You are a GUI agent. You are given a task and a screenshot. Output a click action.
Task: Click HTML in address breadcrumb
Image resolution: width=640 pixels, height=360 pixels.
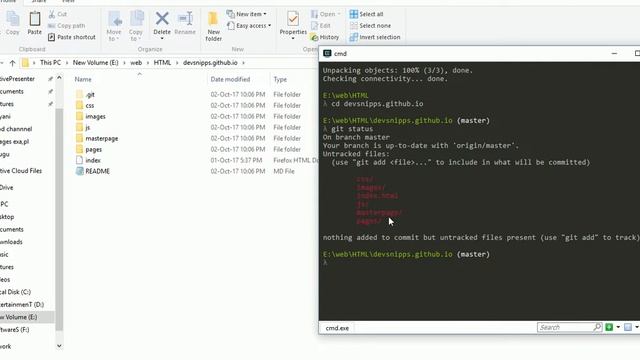click(x=162, y=62)
